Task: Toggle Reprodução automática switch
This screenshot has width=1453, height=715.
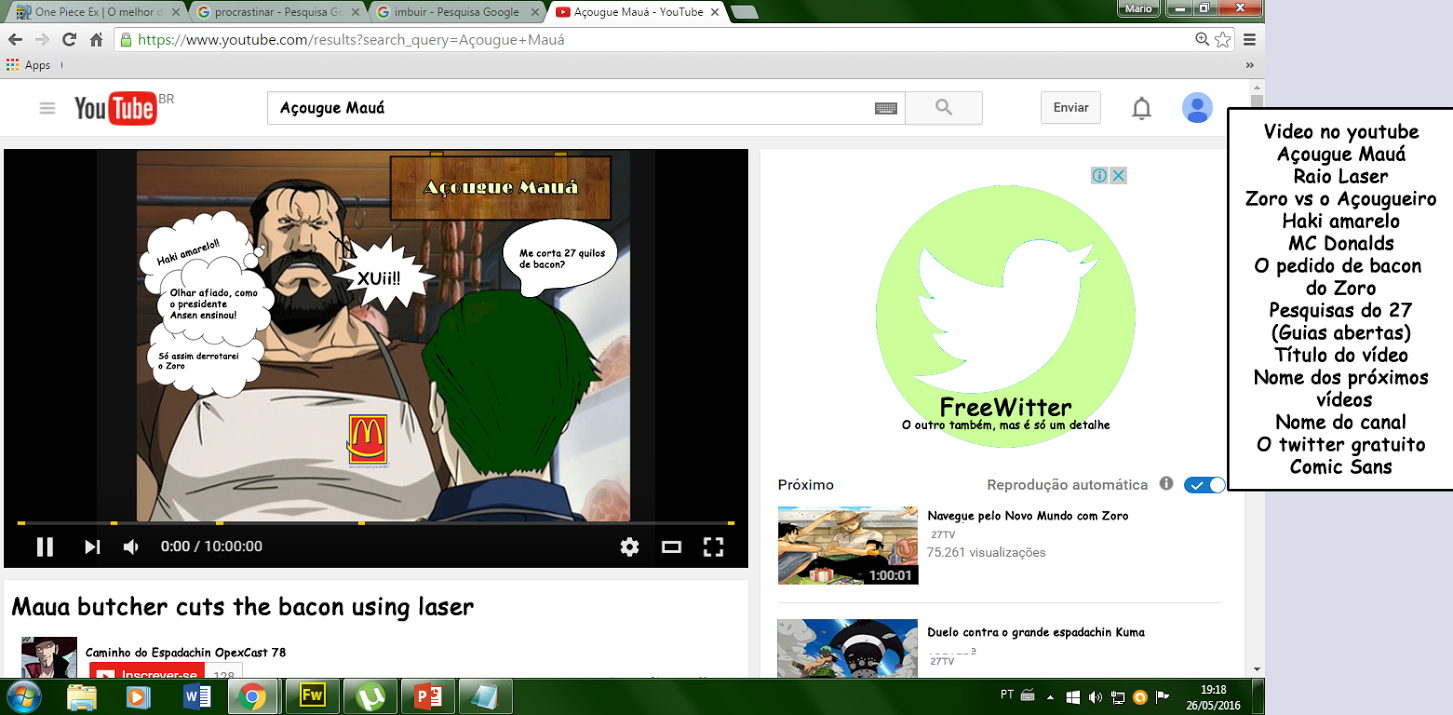Action: click(1204, 485)
